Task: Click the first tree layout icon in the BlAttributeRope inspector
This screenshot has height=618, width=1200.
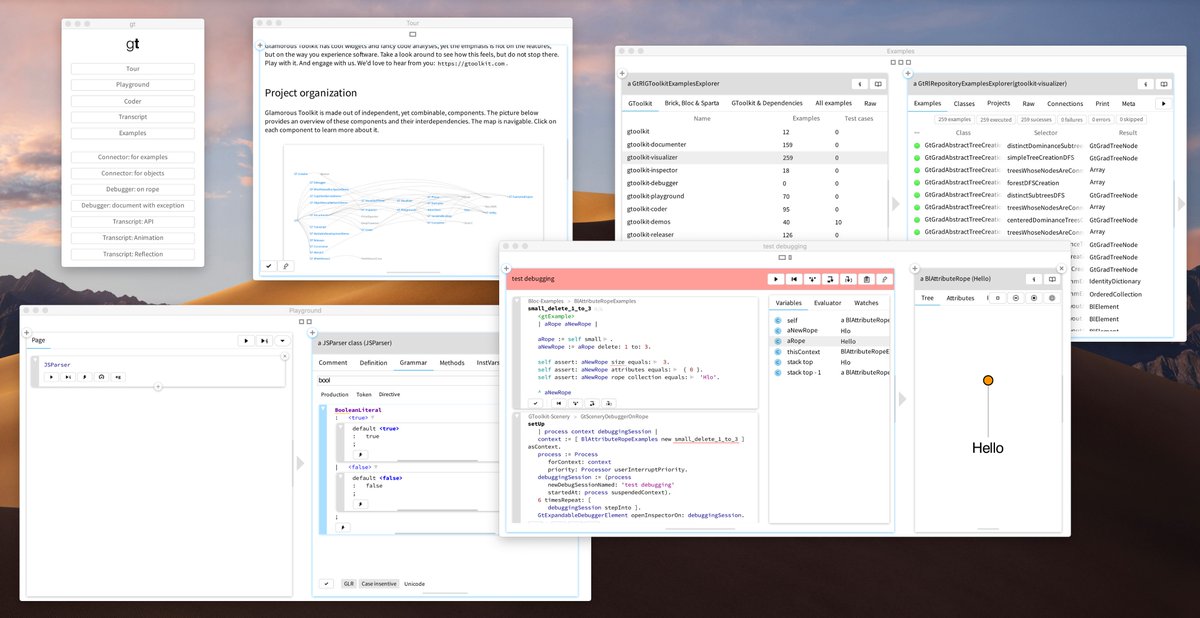Action: click(x=998, y=298)
